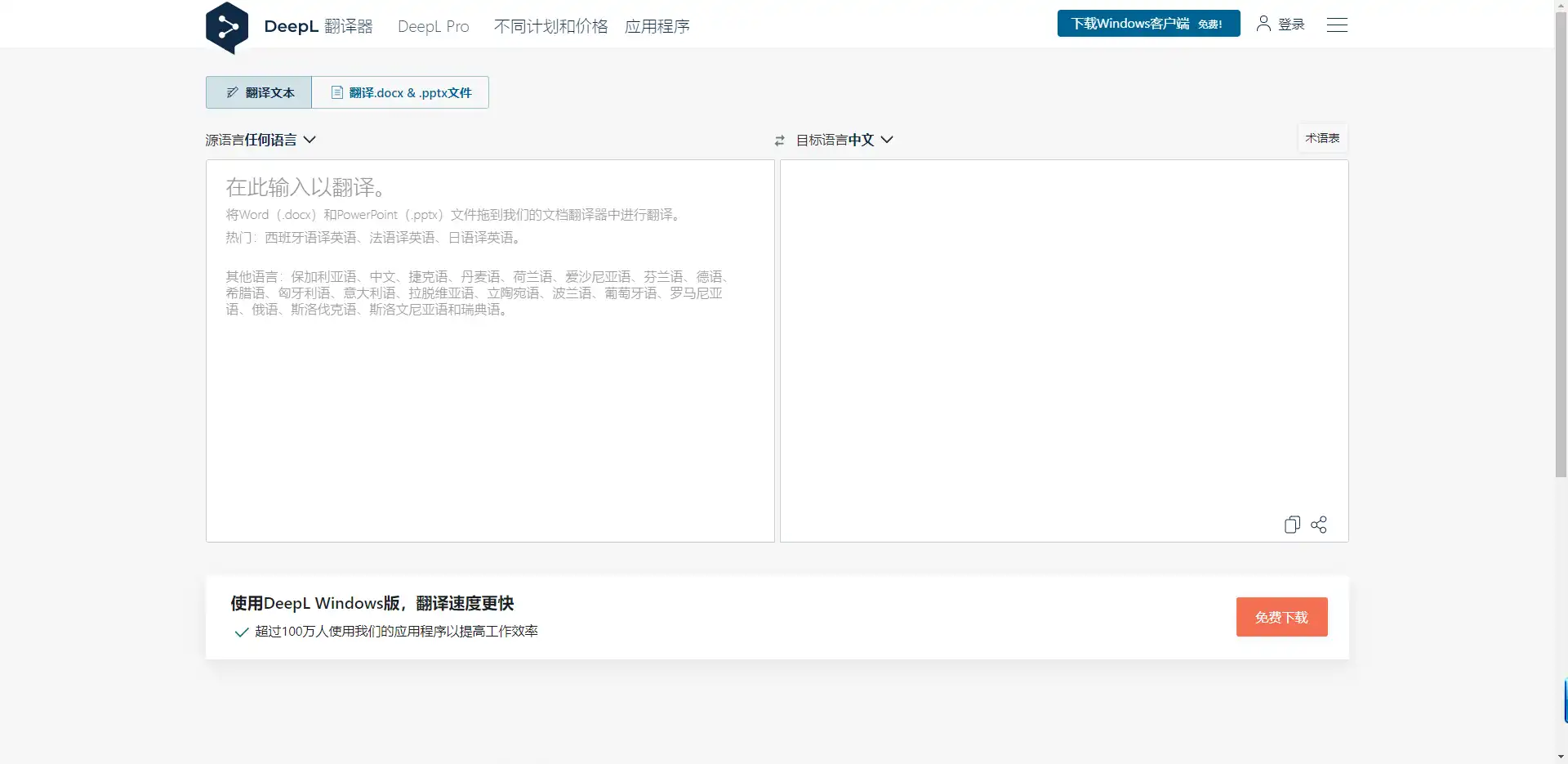1568x764 pixels.
Task: Click the user profile icon beside 登录
Action: [1263, 24]
